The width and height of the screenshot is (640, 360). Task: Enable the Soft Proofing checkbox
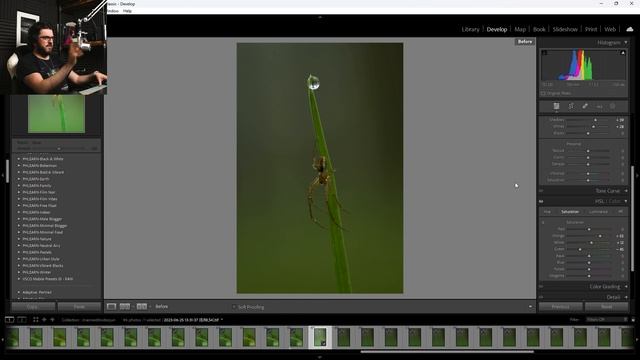[x=234, y=307]
